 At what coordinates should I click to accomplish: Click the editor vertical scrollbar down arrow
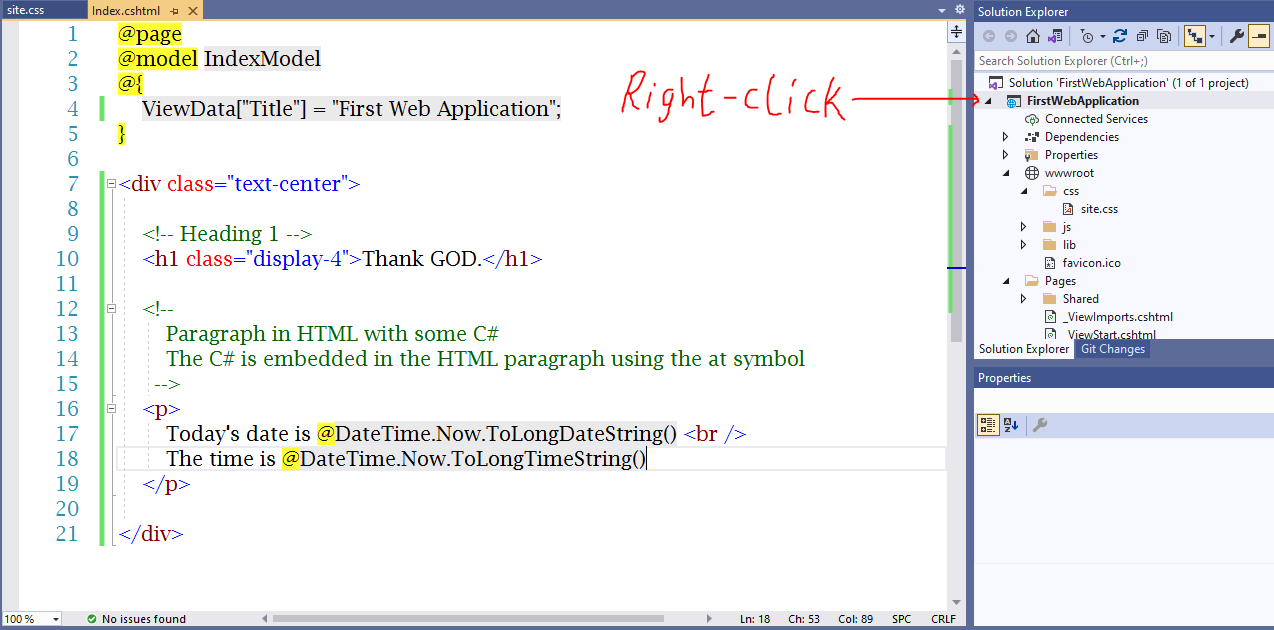[956, 602]
